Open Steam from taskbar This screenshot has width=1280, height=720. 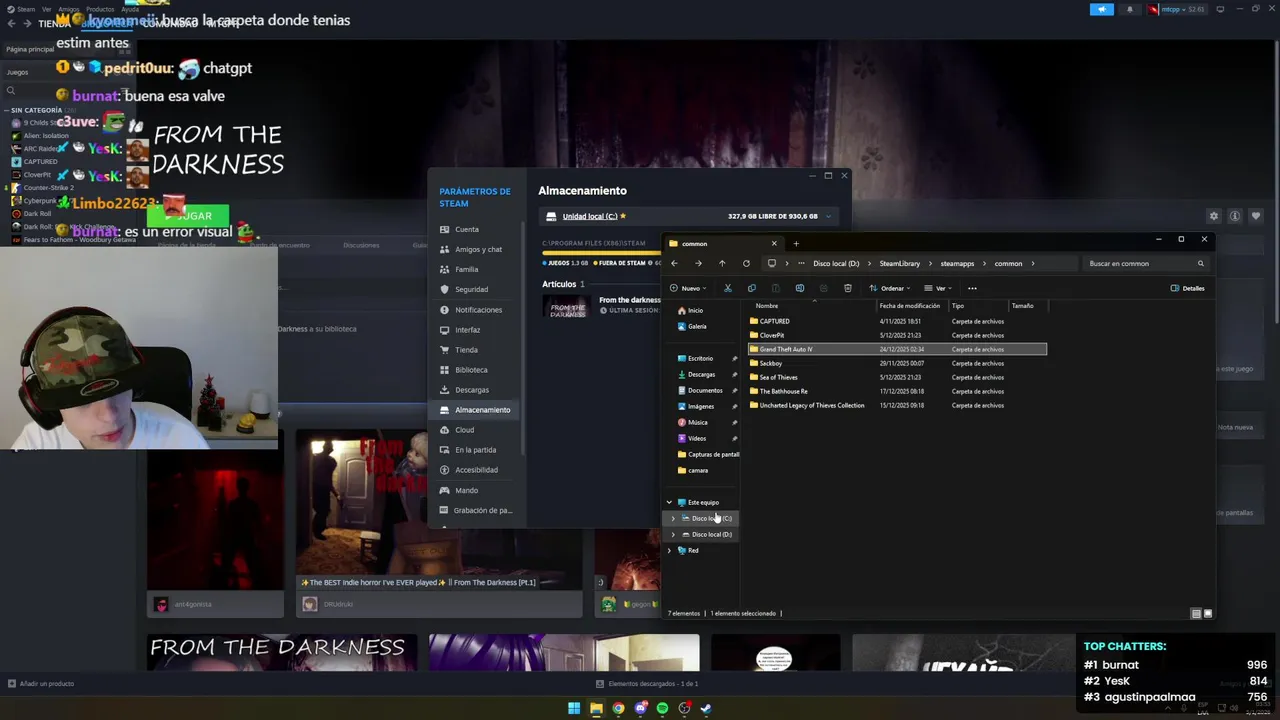point(706,708)
